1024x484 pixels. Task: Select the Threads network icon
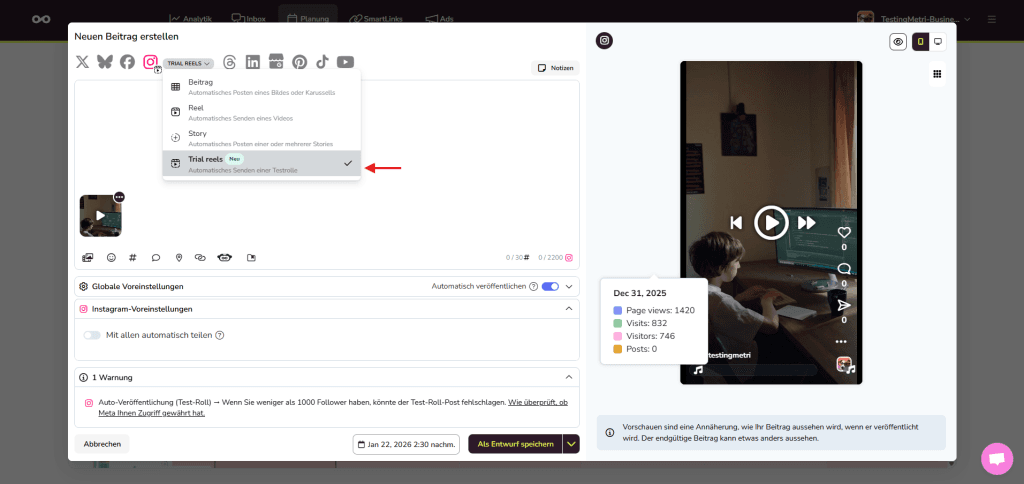coord(229,62)
